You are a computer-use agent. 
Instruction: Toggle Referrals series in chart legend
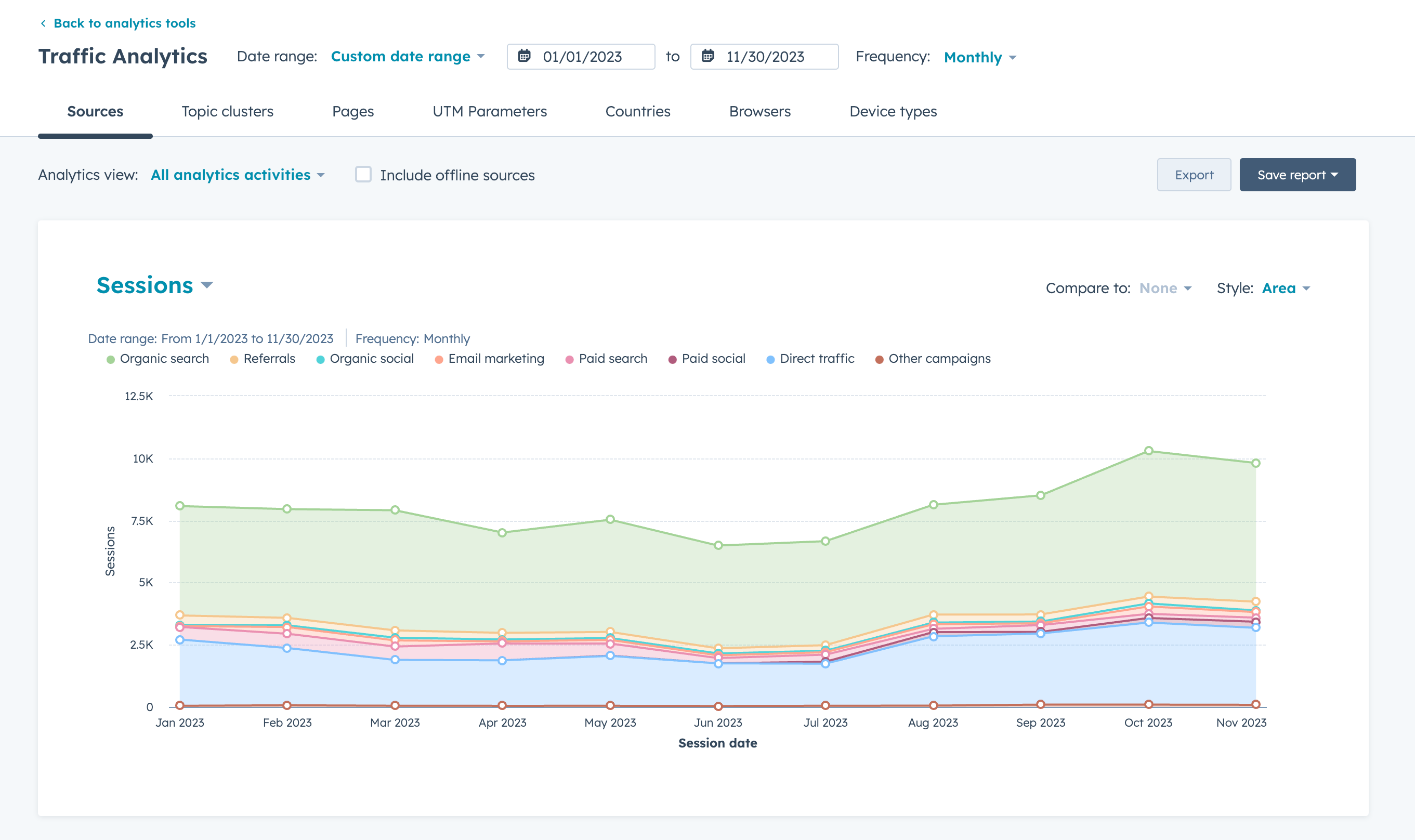[x=269, y=359]
